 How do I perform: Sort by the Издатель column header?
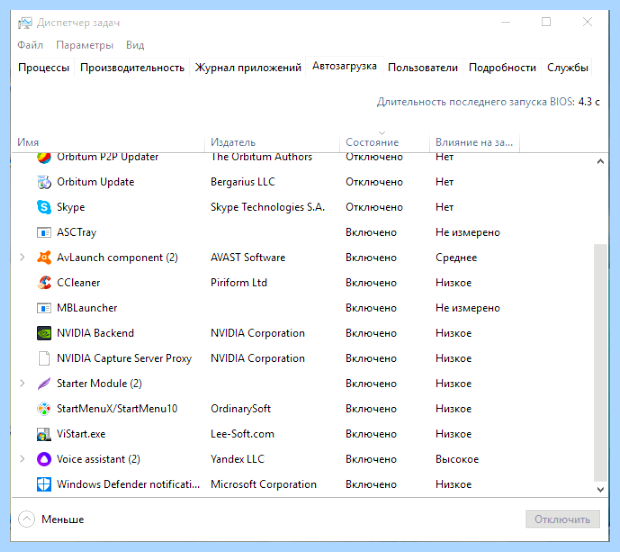pyautogui.click(x=272, y=142)
